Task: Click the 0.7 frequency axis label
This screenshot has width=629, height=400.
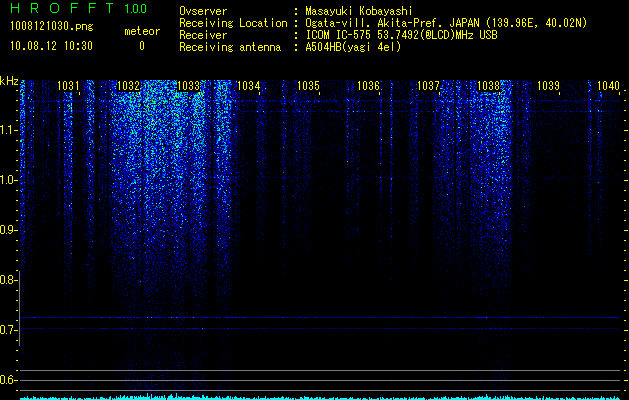Action: (x=8, y=330)
